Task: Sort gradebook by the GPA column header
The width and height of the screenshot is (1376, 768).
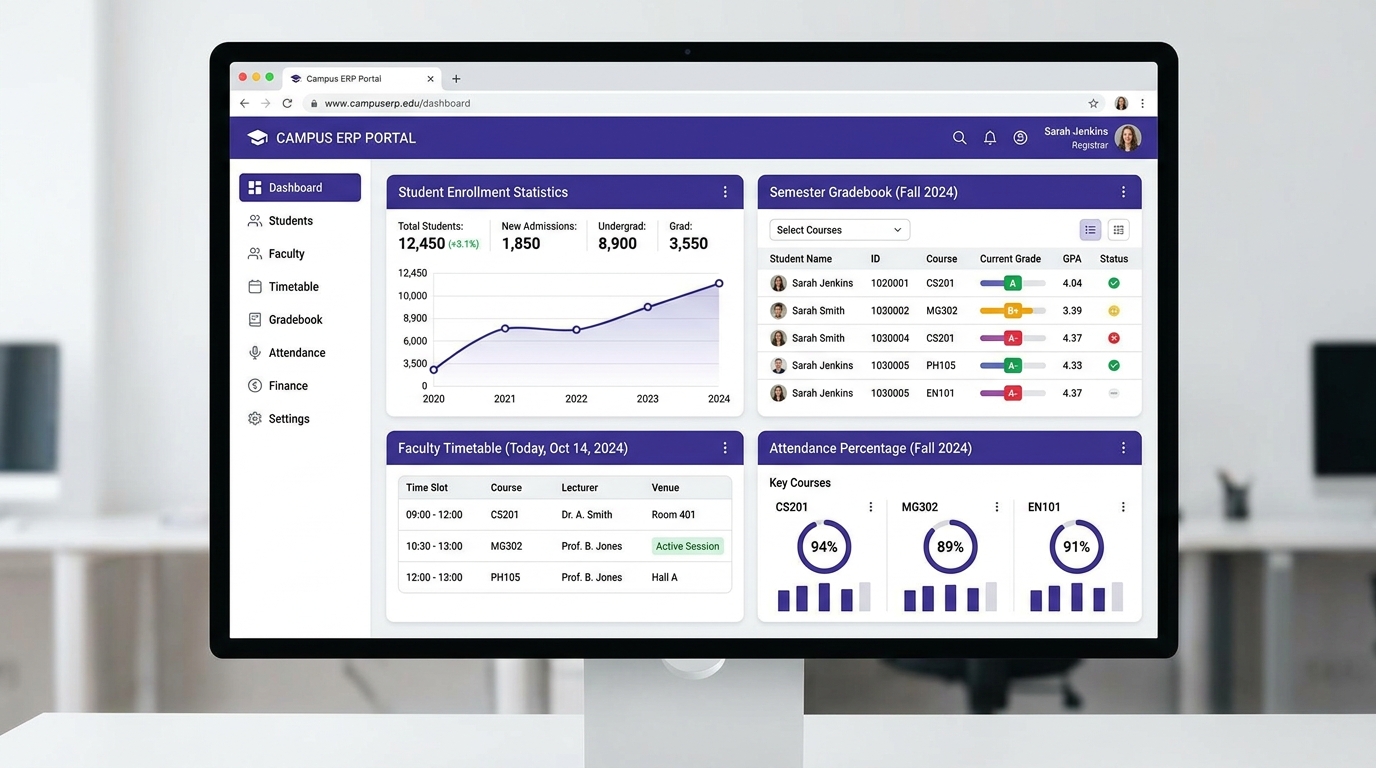Action: [x=1072, y=259]
